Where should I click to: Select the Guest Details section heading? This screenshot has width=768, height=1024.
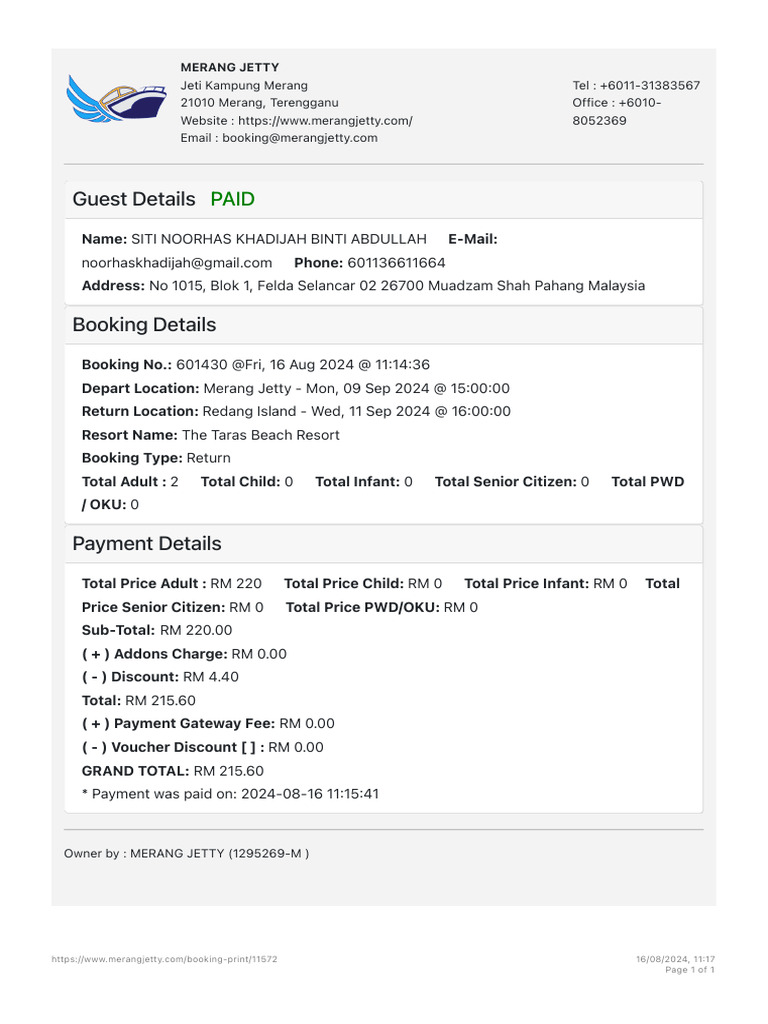[134, 199]
